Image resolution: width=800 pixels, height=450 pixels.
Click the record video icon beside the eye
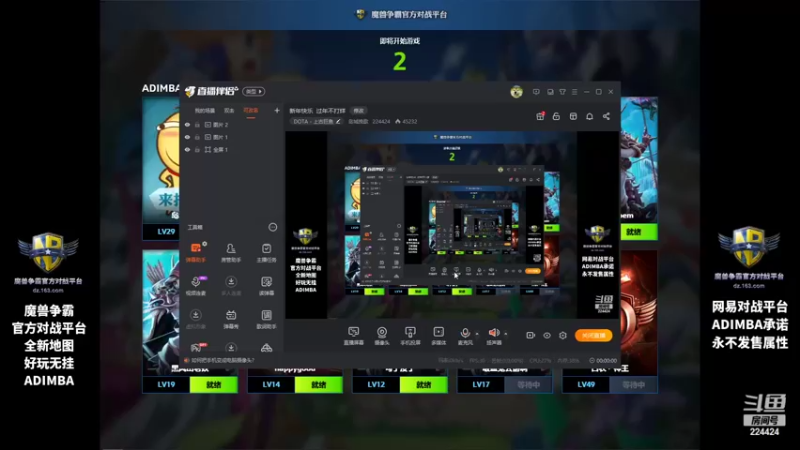531,335
